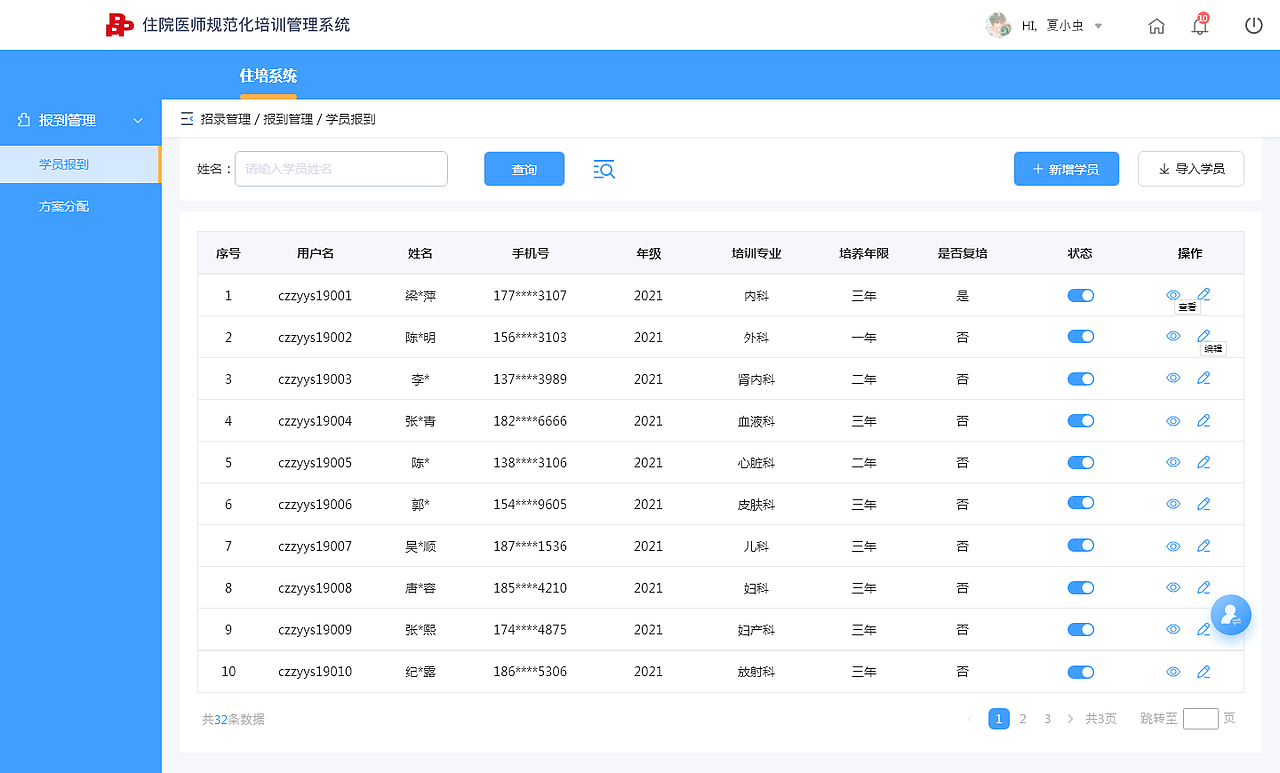View details of 陈*明 using eye icon
Image resolution: width=1280 pixels, height=773 pixels.
(1171, 336)
